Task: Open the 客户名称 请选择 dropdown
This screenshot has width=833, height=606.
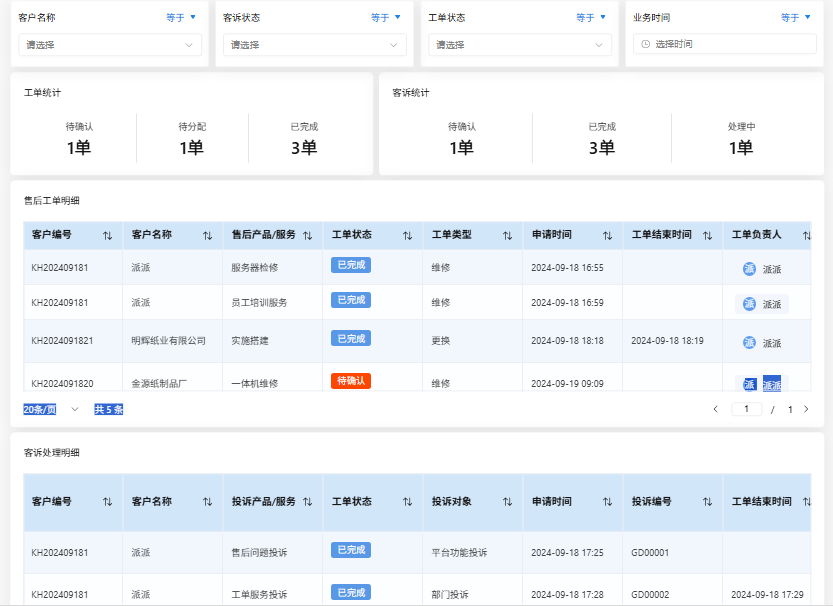Action: [x=109, y=44]
